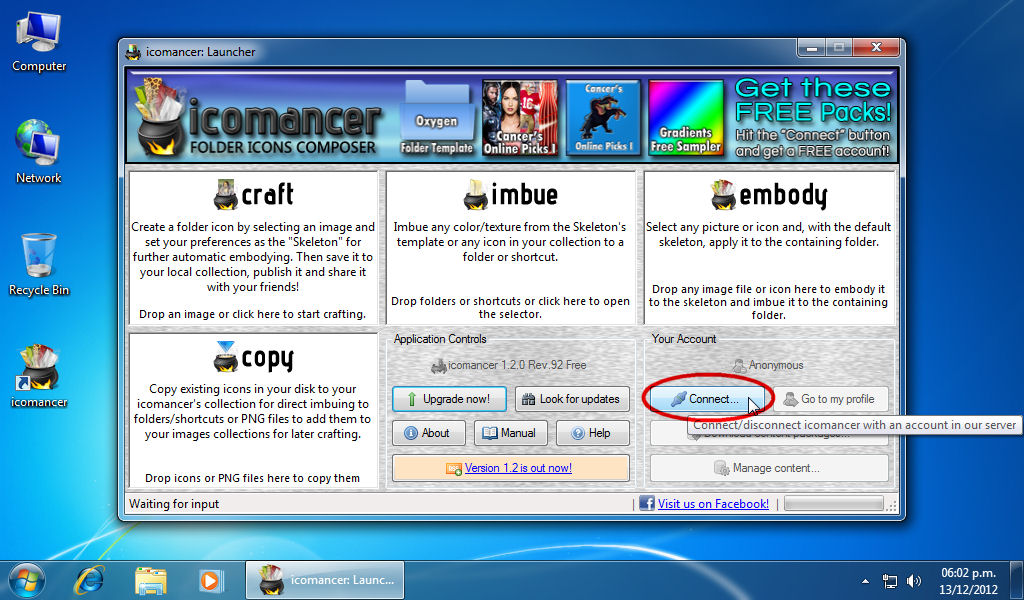
Task: Click the Go to my profile button
Action: tap(831, 399)
